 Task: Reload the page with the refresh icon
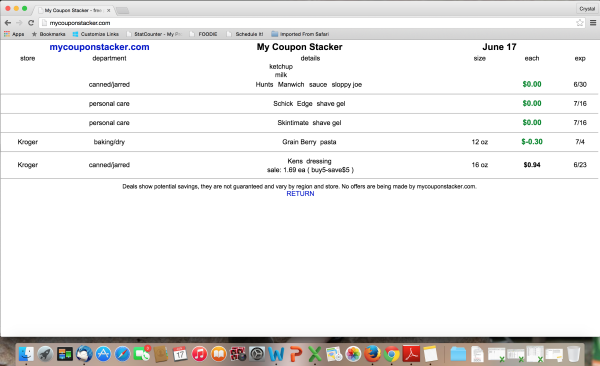pos(31,23)
